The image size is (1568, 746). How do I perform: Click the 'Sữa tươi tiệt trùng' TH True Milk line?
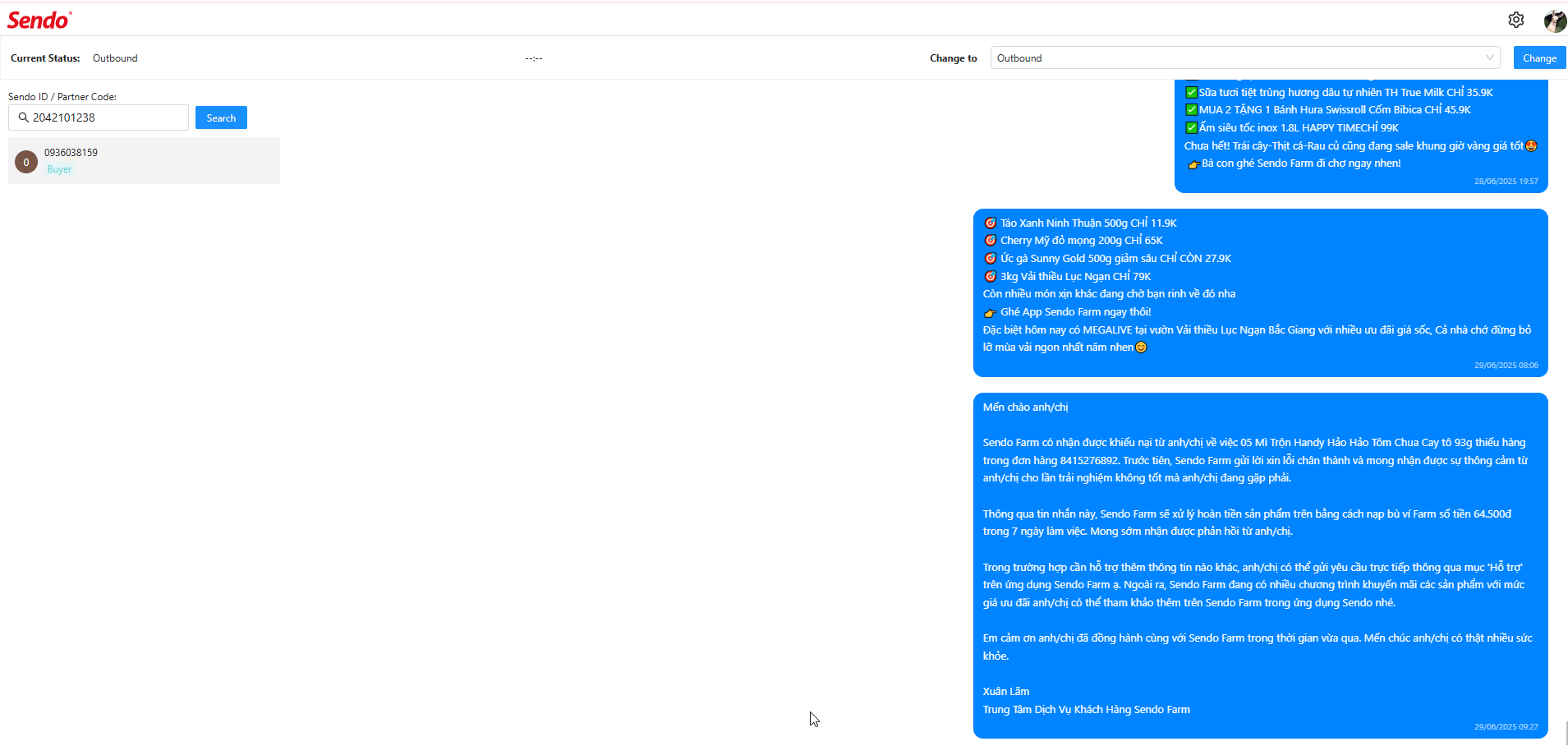pos(1339,93)
